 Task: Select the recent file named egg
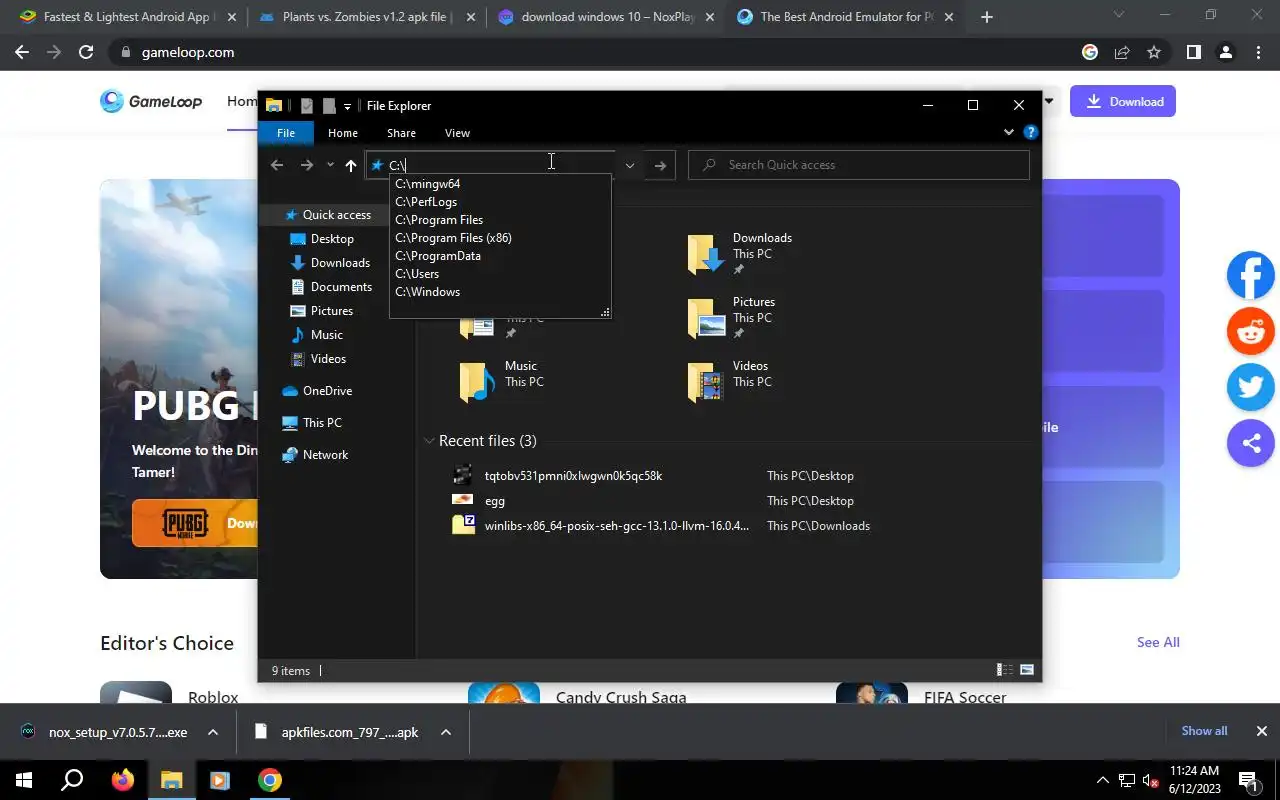[x=495, y=501]
